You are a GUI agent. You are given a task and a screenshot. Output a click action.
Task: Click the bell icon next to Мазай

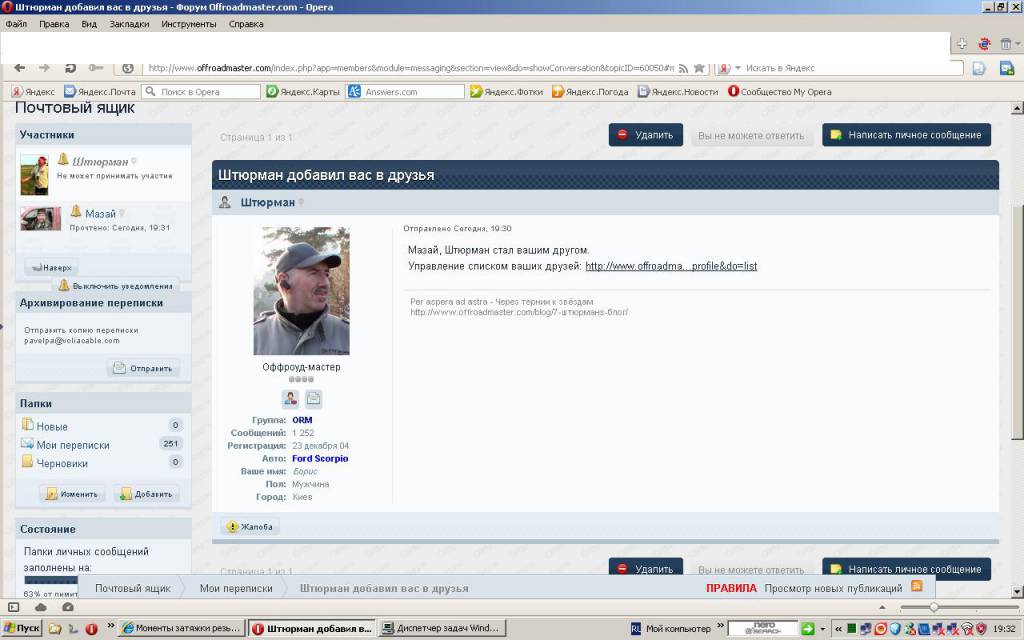[x=75, y=212]
